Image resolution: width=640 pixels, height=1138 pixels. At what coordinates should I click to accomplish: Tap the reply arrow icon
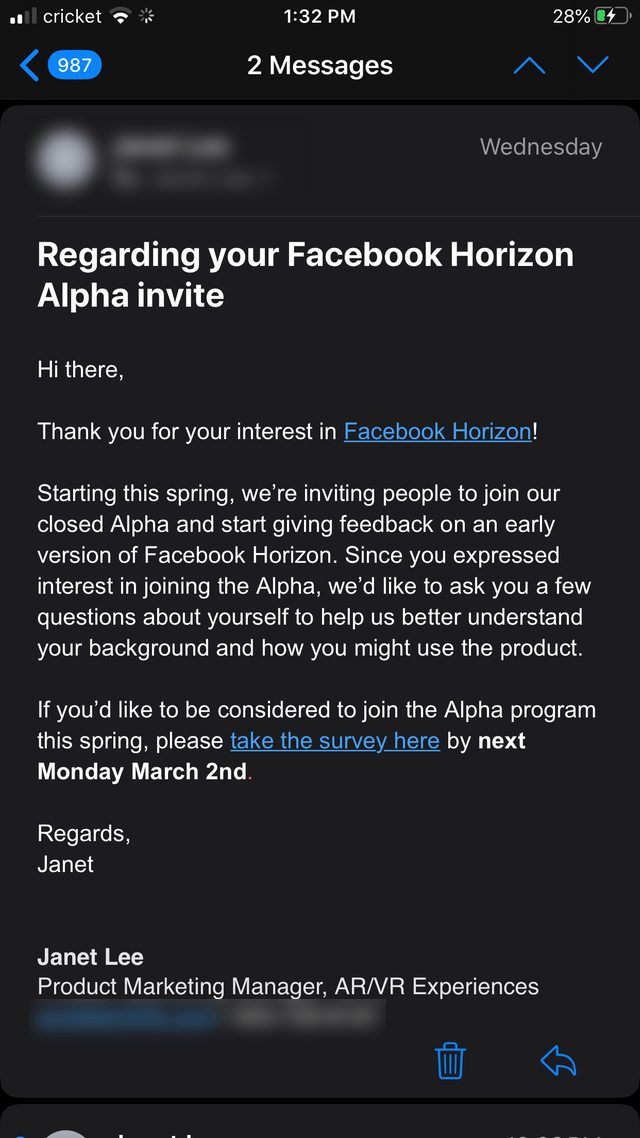pos(558,1060)
